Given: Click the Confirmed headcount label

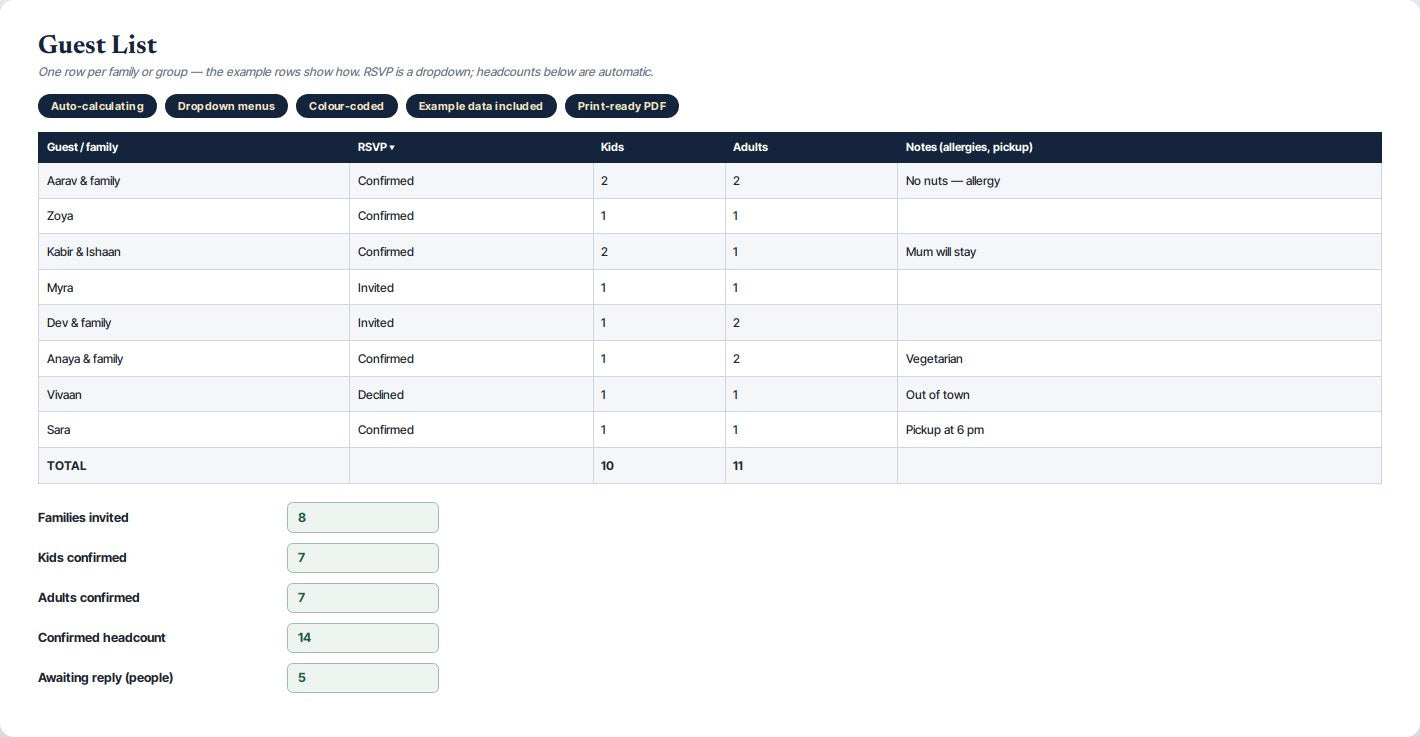Looking at the screenshot, I should (x=102, y=638).
